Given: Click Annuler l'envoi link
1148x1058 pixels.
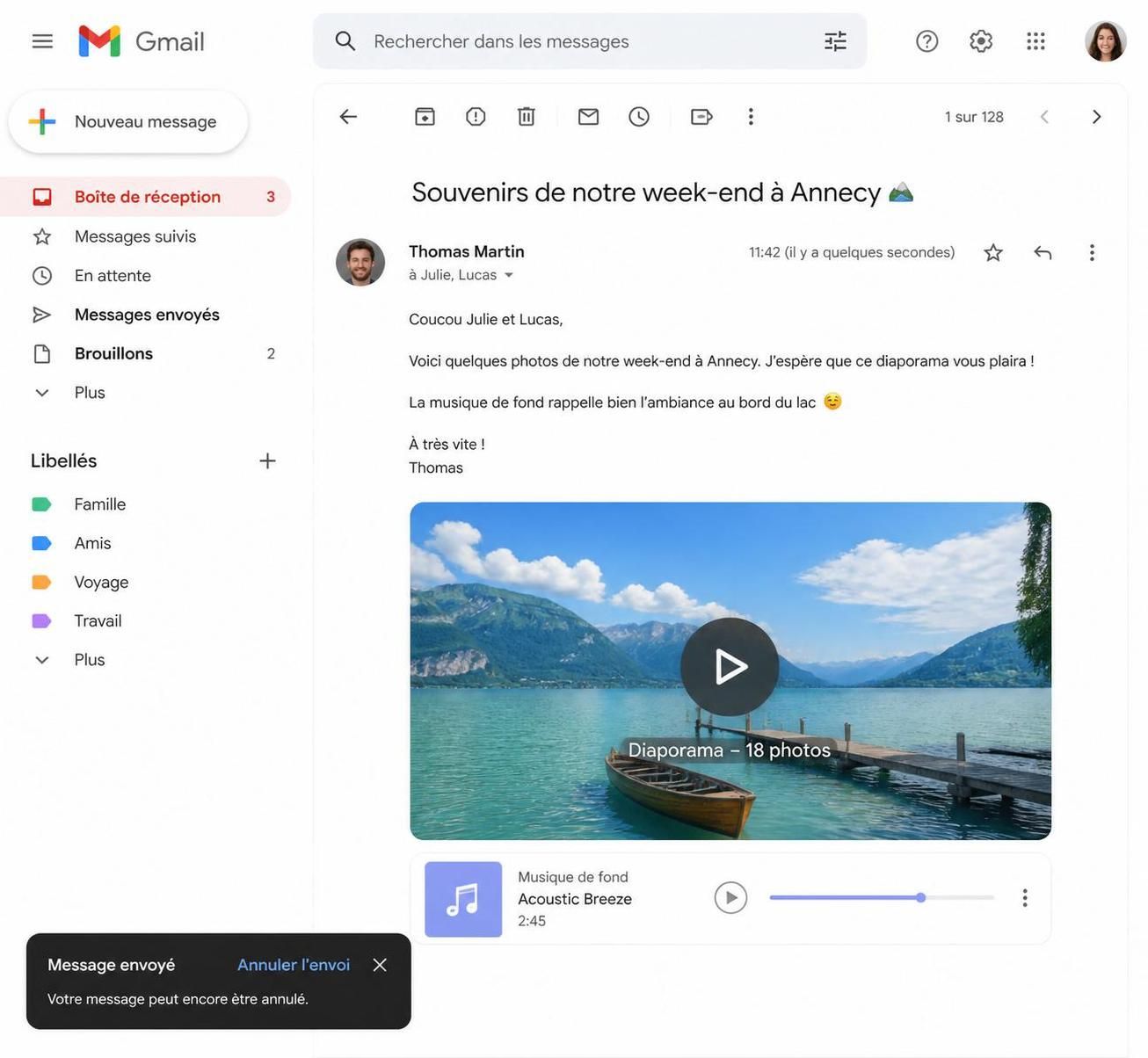Looking at the screenshot, I should pos(294,965).
